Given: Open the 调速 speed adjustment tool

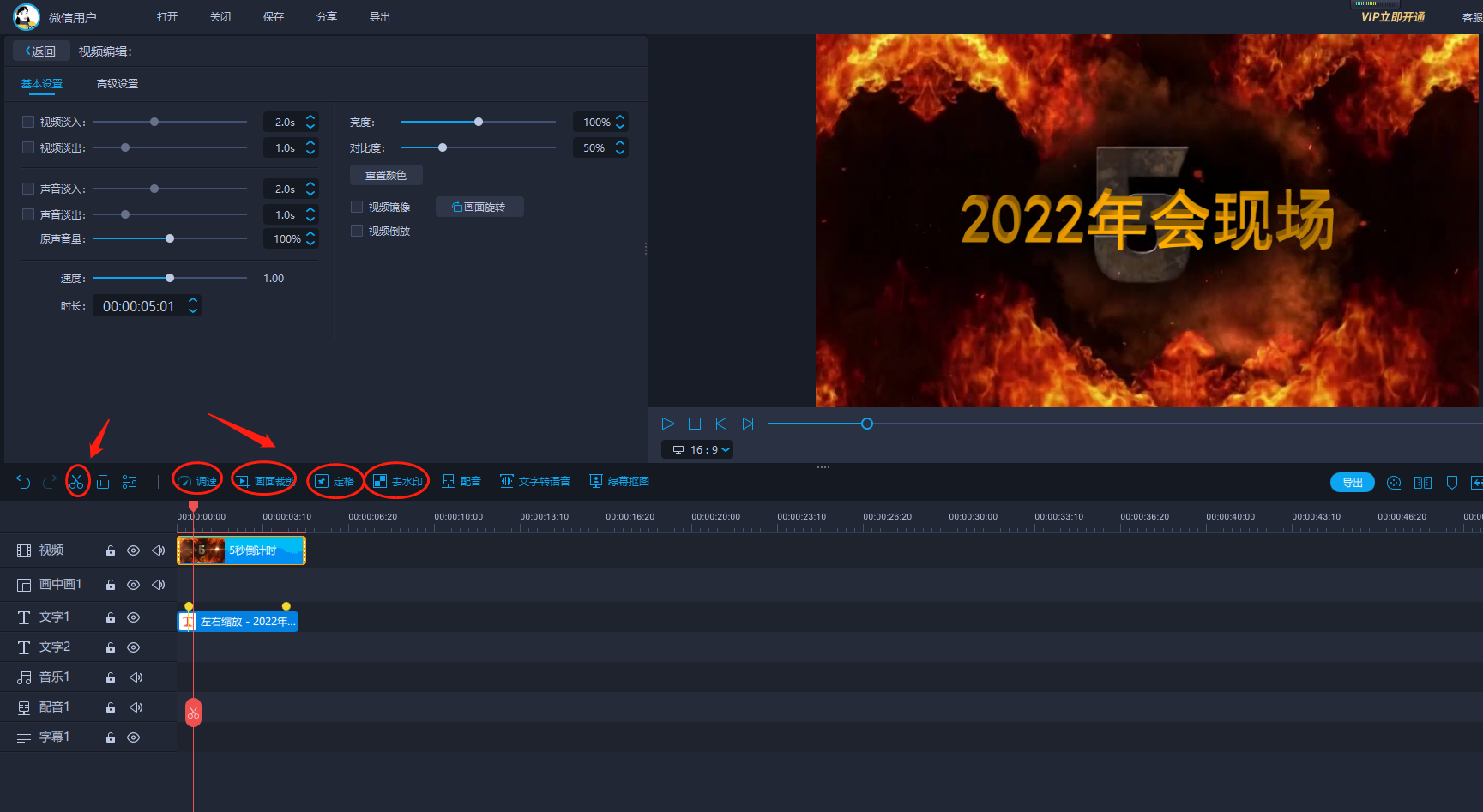Looking at the screenshot, I should (197, 482).
